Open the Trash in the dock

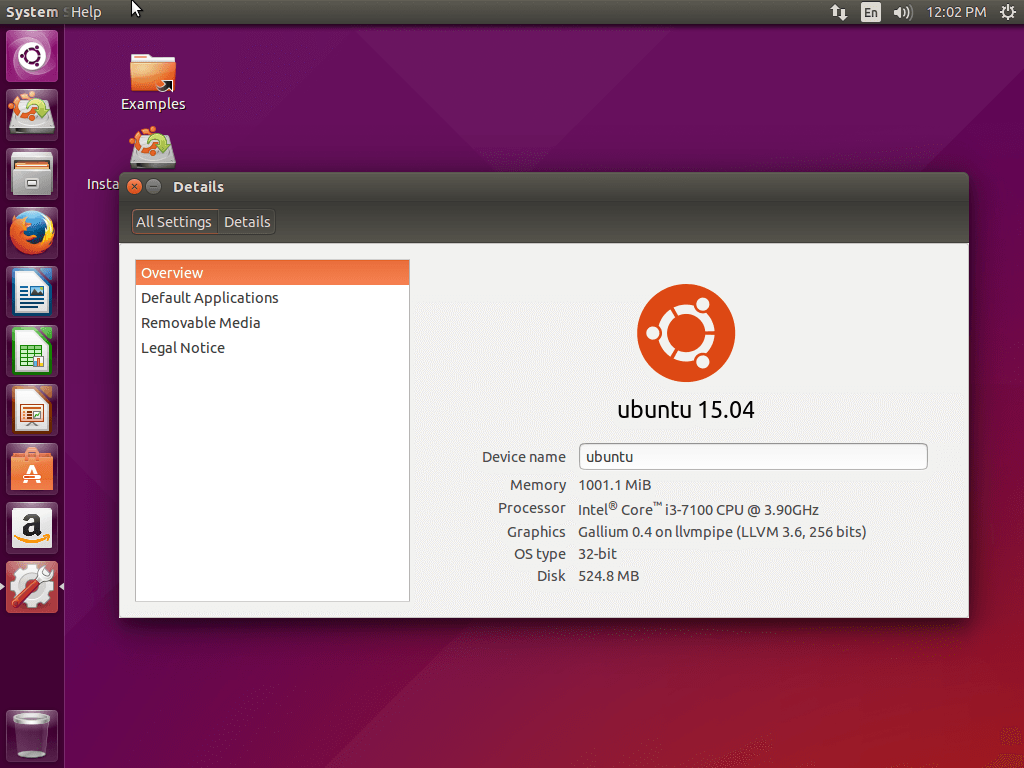[x=32, y=736]
